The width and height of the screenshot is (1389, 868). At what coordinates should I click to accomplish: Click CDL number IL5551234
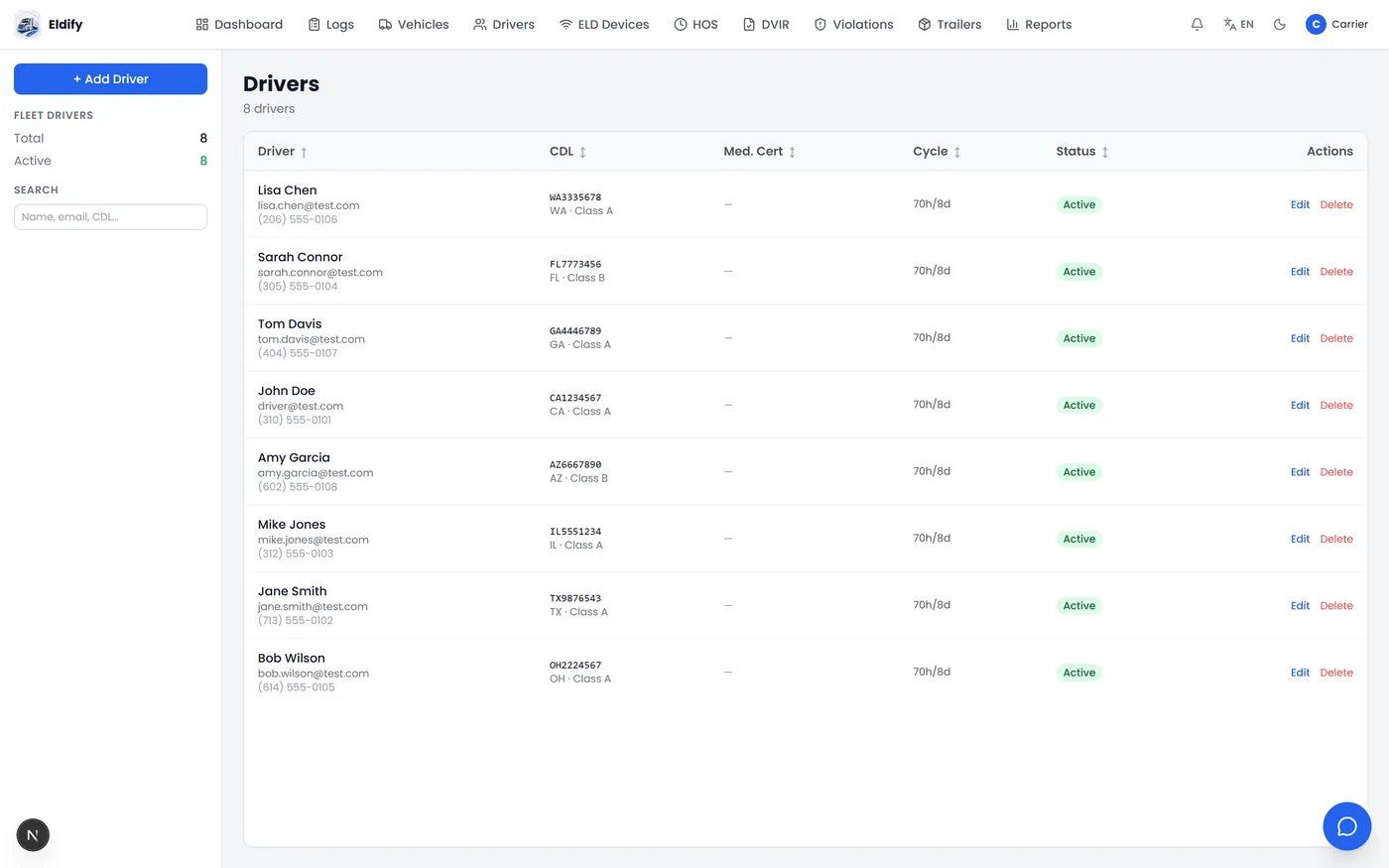tap(575, 532)
